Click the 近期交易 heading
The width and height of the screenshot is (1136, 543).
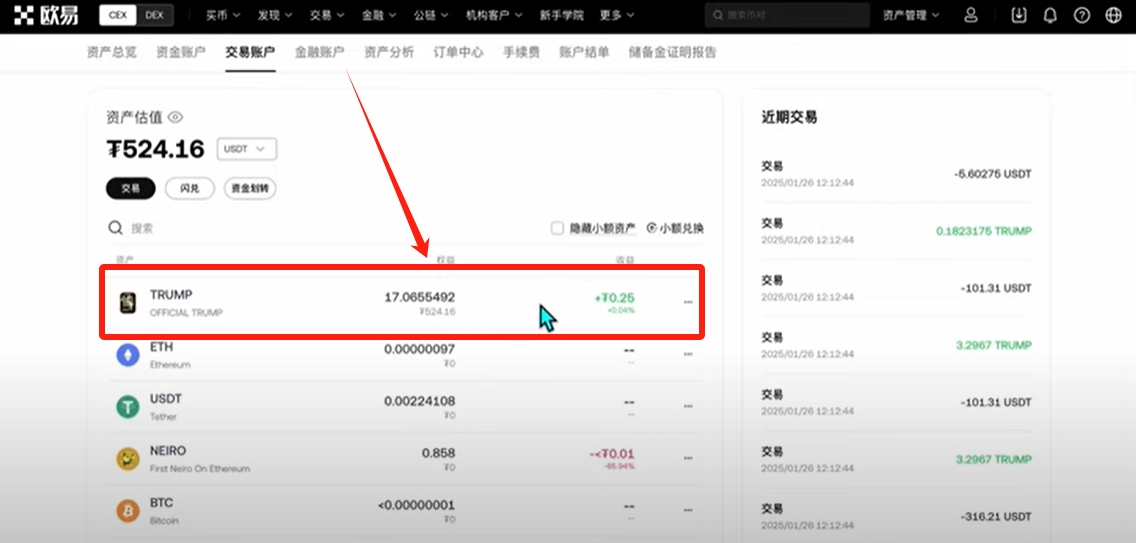(789, 117)
